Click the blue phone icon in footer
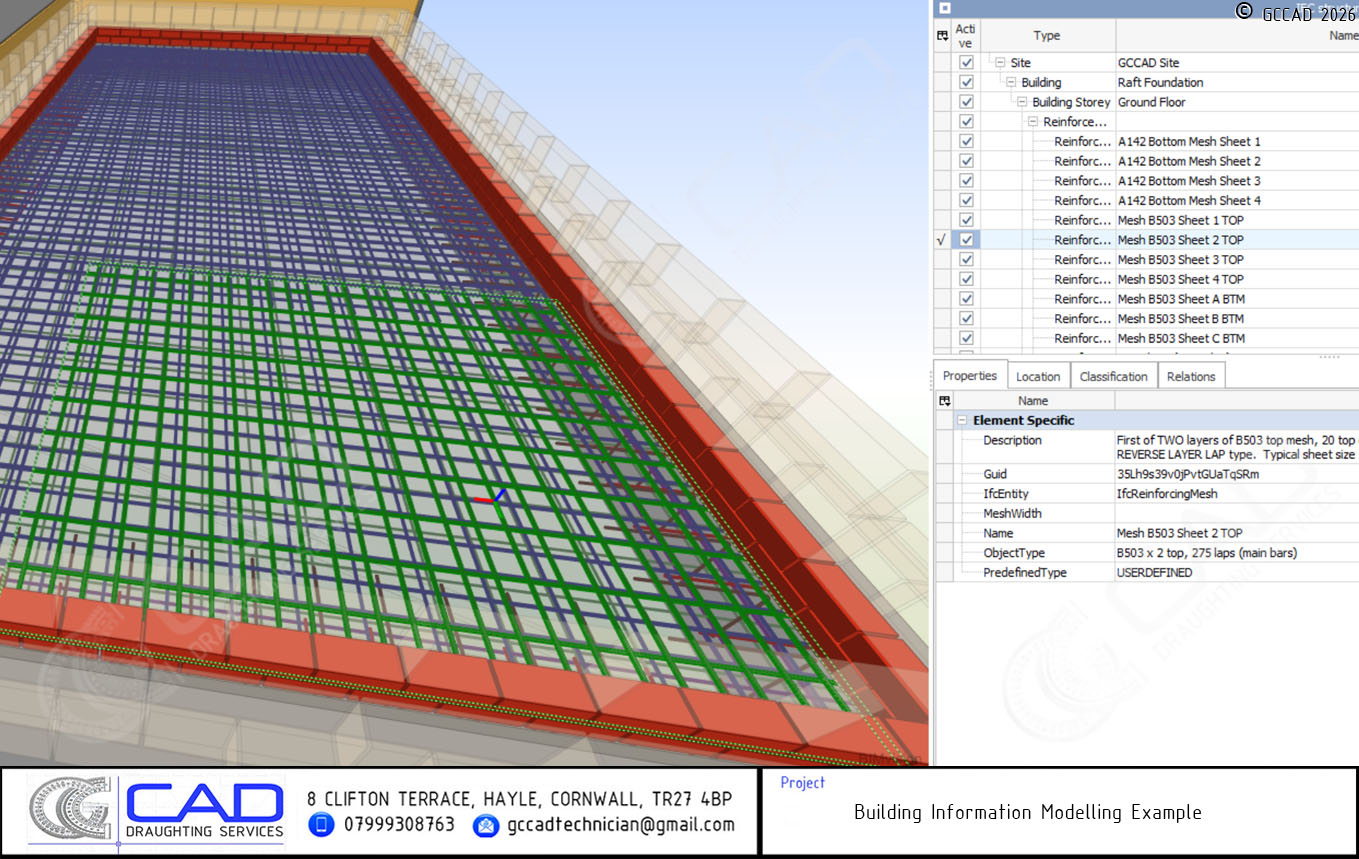Screen dimensions: 1359x859 (x=321, y=825)
